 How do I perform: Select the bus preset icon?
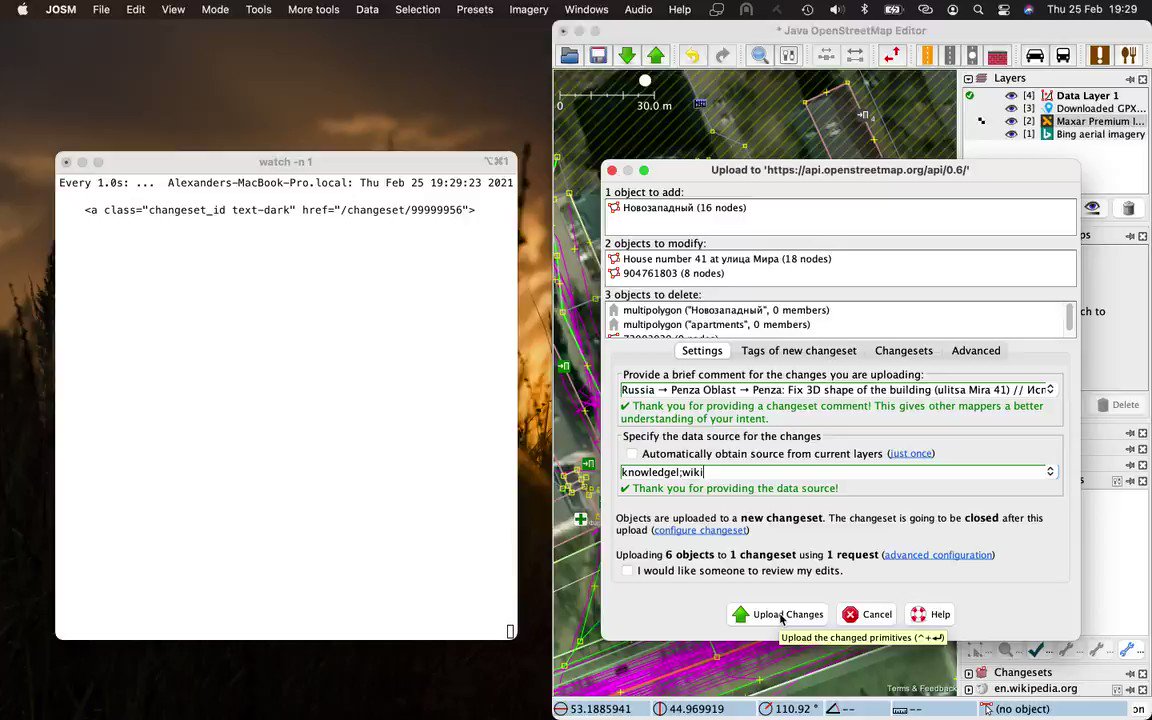(1063, 55)
